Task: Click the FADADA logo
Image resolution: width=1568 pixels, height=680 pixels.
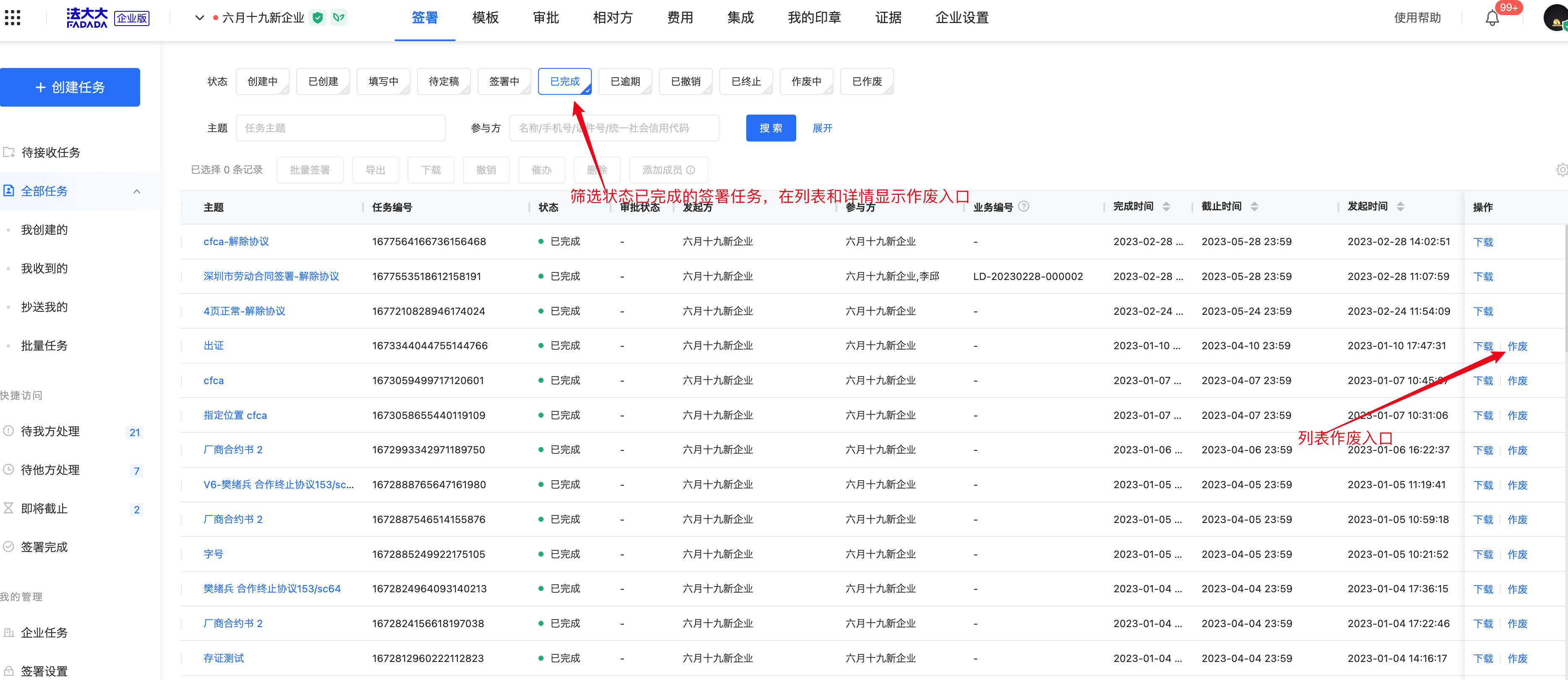Action: tap(87, 18)
